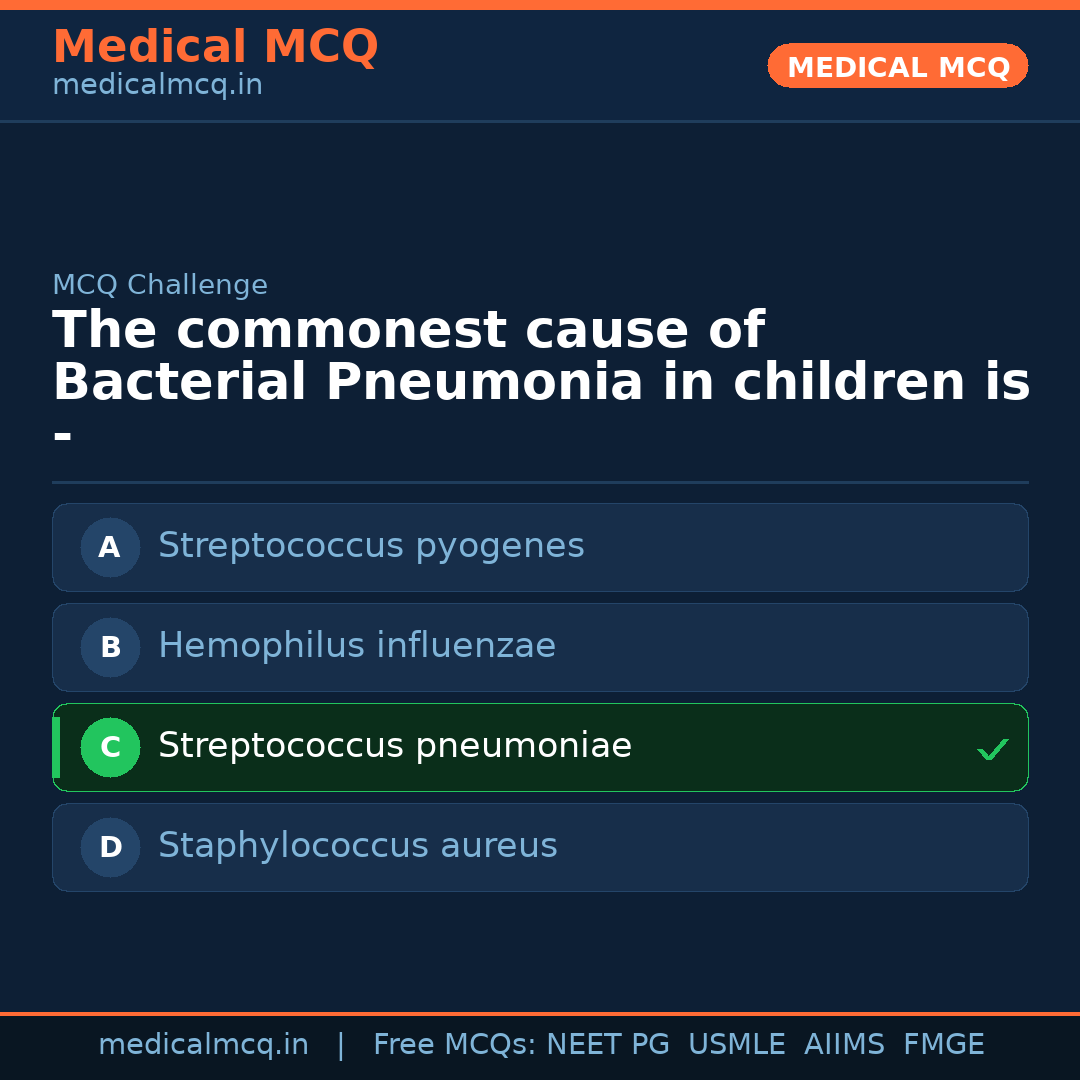Choose the Hemophilus influenzae answer text
The image size is (1080, 1080).
pos(357,646)
